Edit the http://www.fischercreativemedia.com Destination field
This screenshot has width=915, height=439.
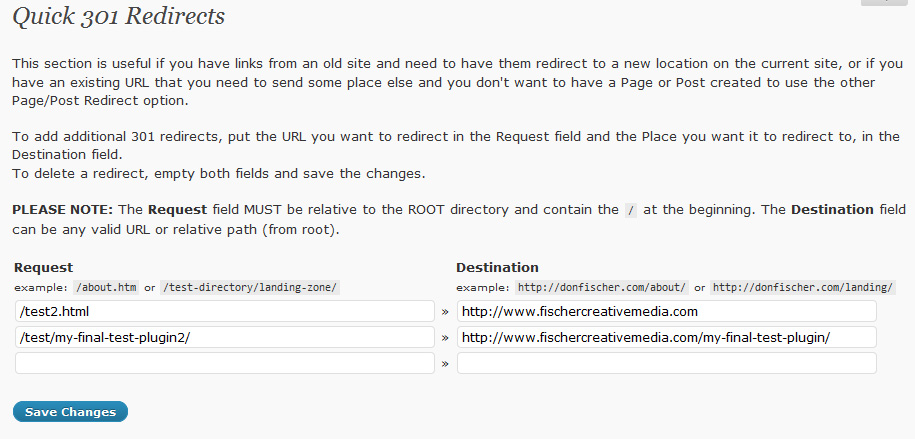666,311
